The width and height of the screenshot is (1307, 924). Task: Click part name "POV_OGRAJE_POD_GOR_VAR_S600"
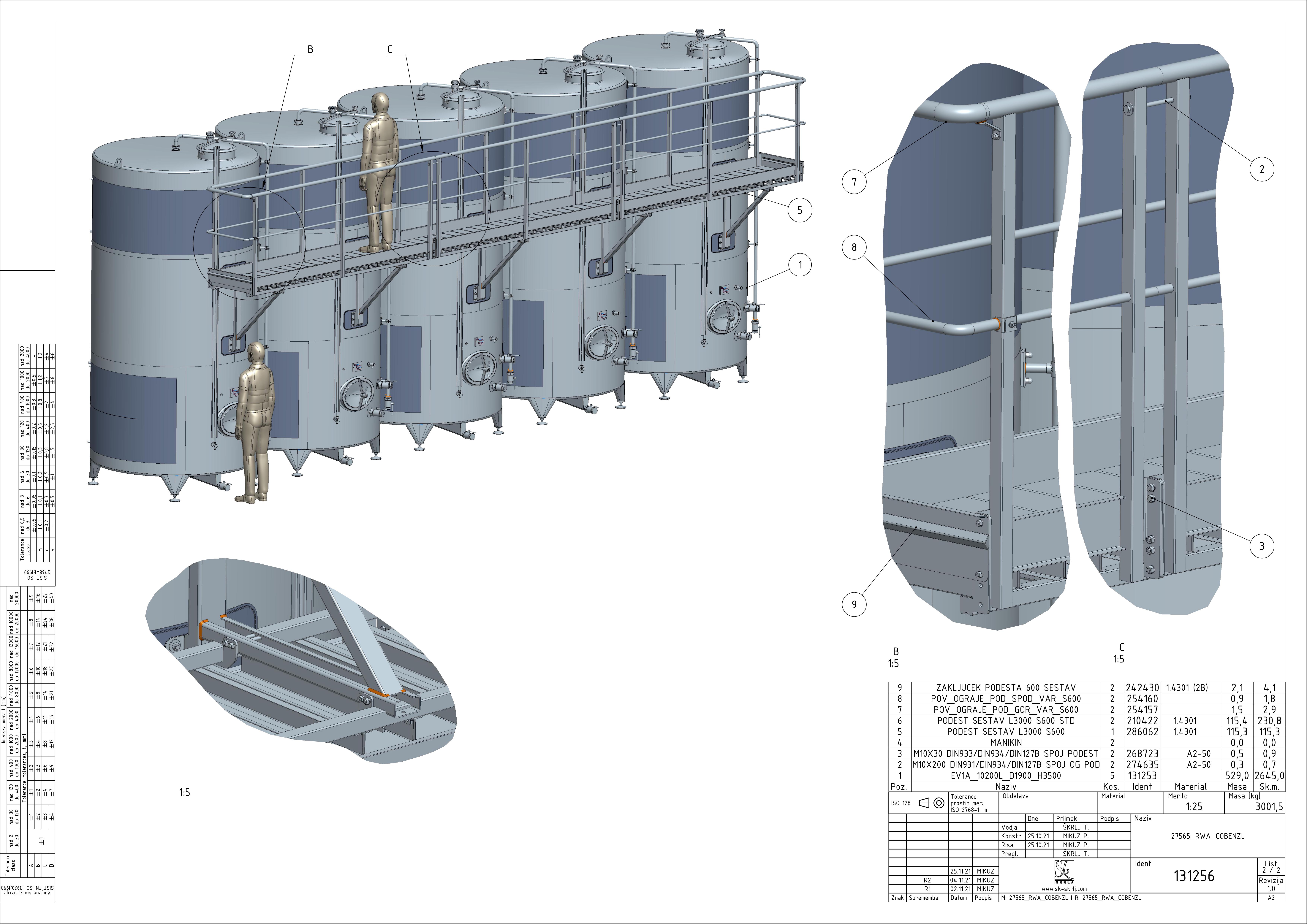tap(1006, 710)
